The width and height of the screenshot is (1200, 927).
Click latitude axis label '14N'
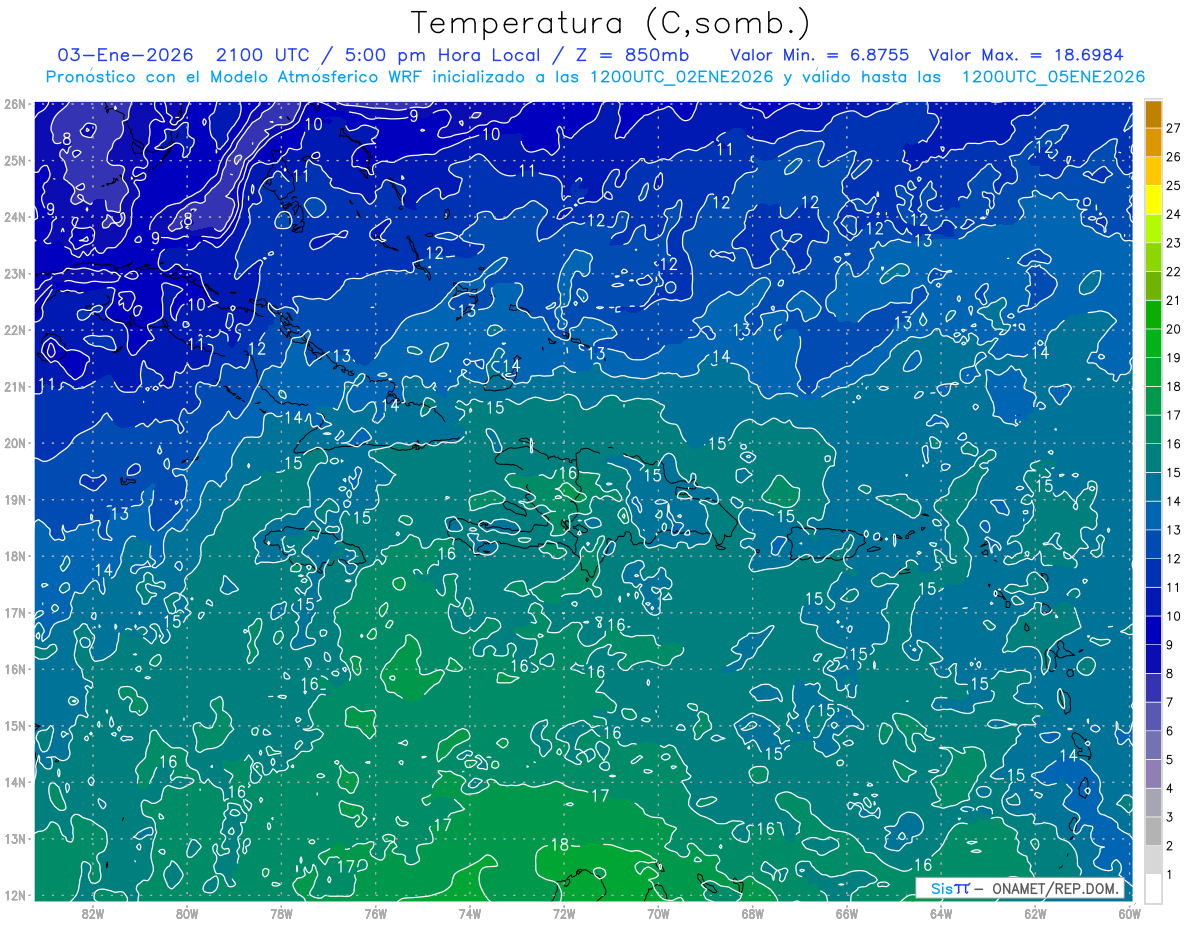(x=14, y=782)
